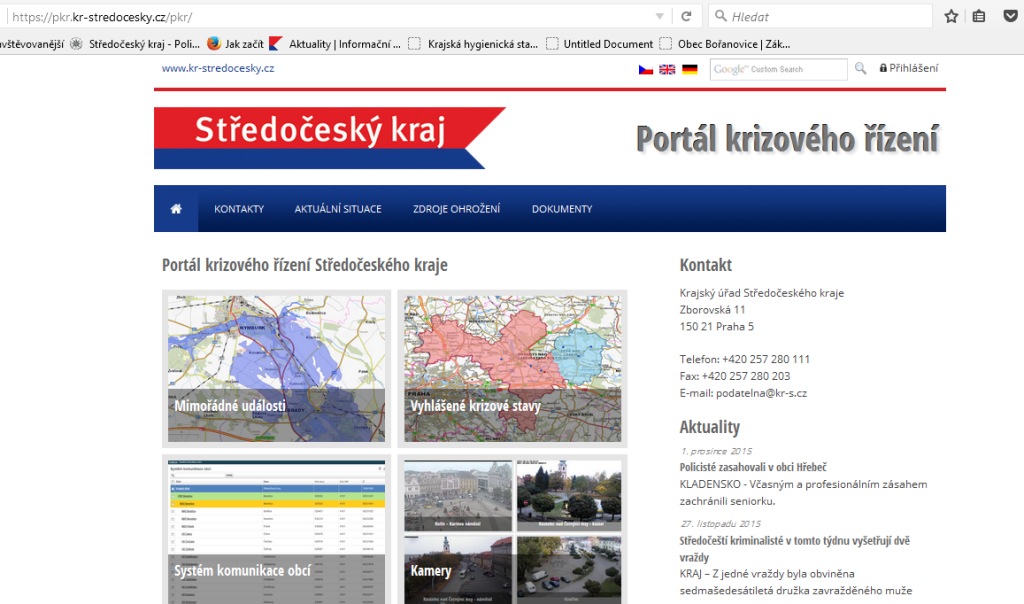Viewport: 1024px width, 604px height.
Task: Click the date 1. prosince 2015
Action: pos(716,451)
